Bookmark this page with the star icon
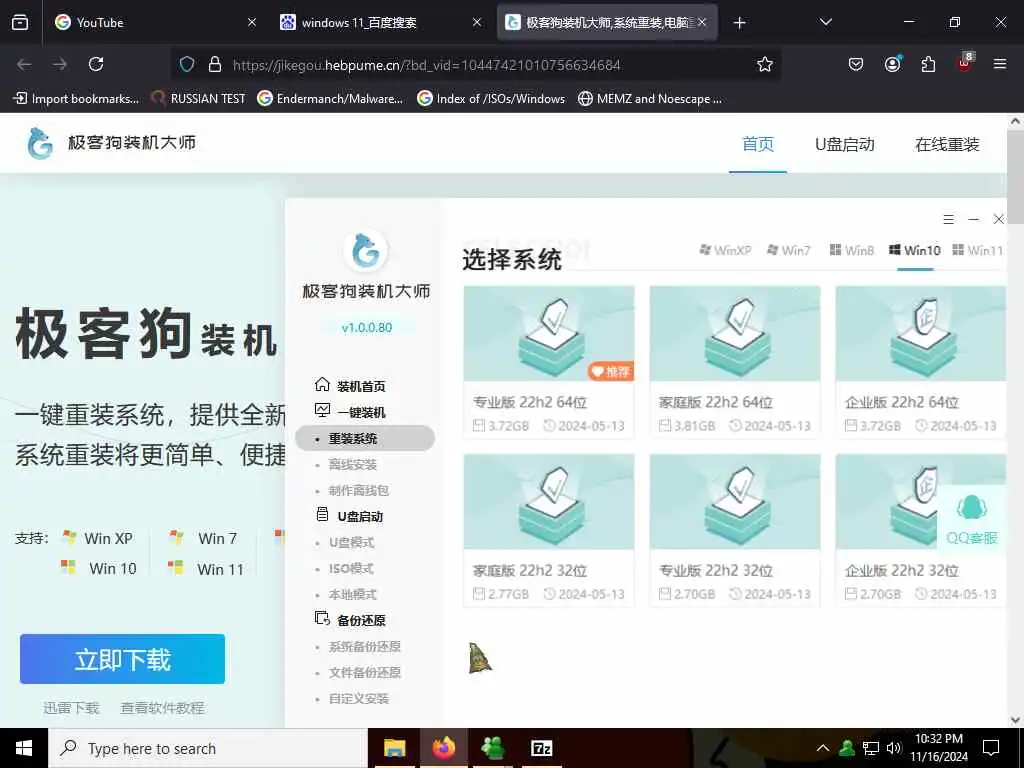Viewport: 1024px width, 768px height. pyautogui.click(x=765, y=64)
